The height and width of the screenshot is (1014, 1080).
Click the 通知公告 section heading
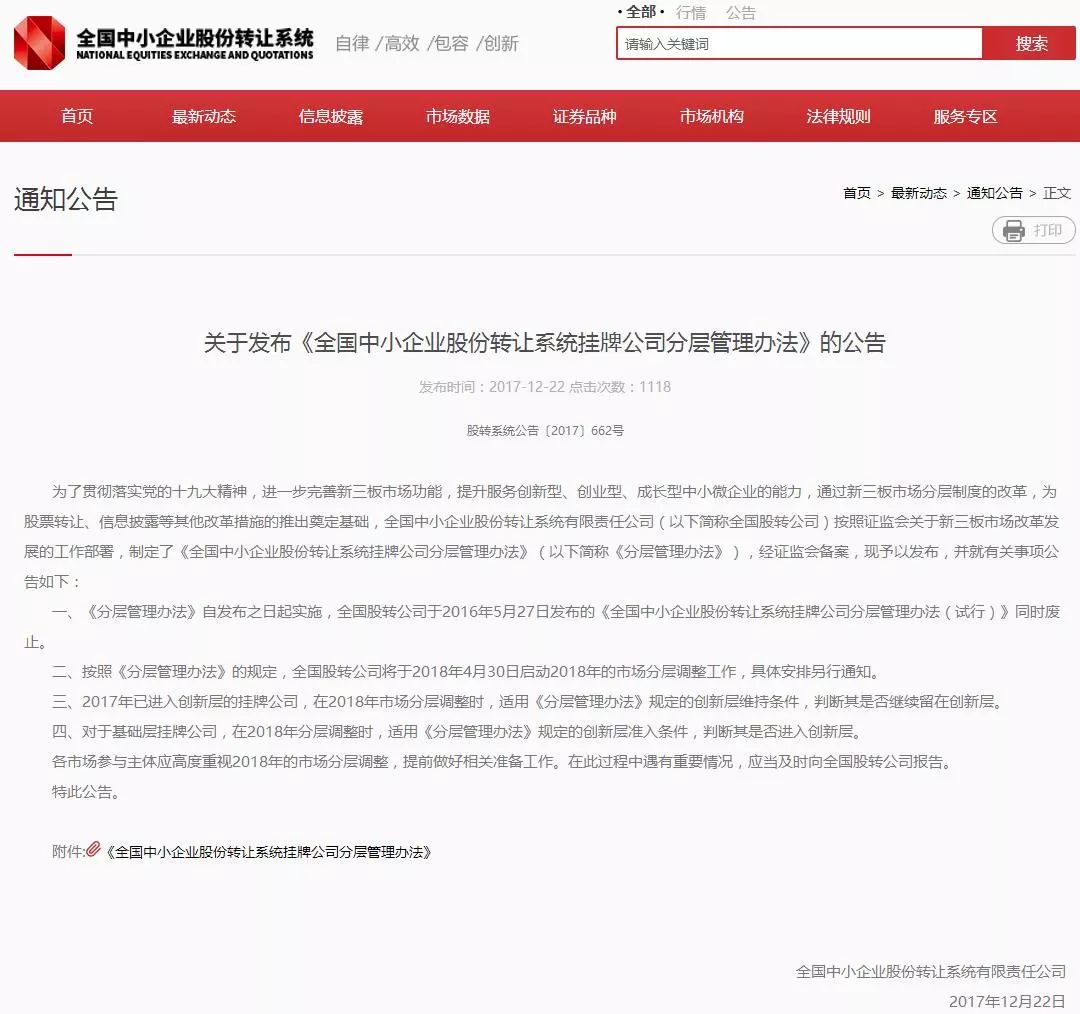(66, 199)
